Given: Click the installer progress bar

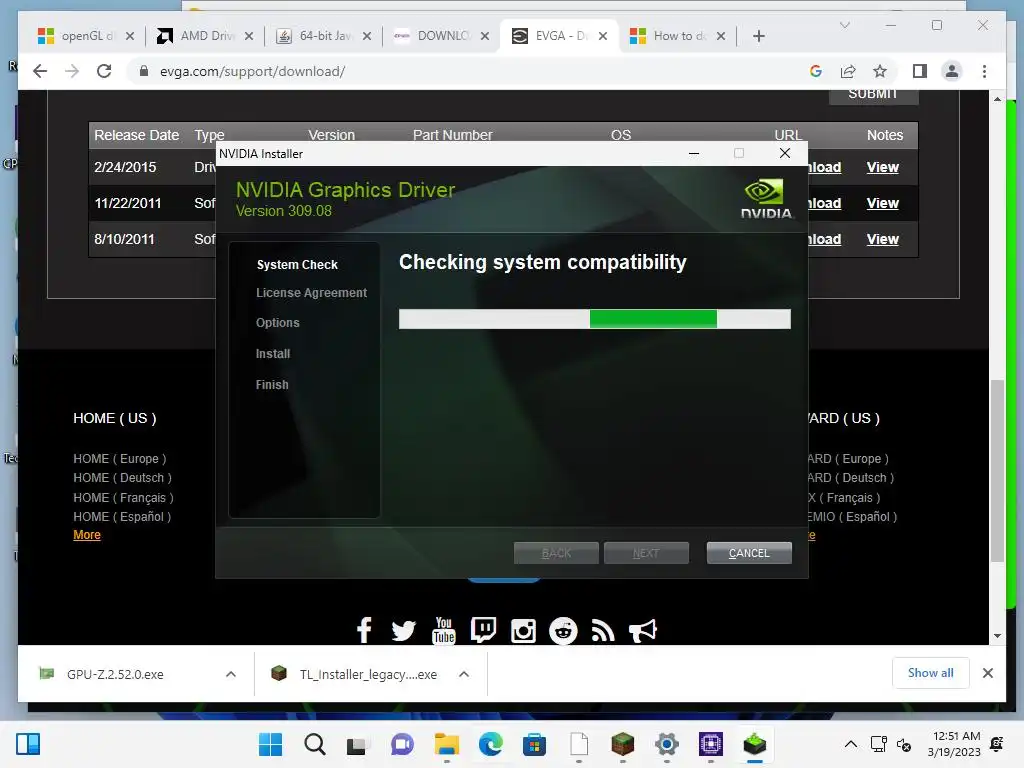Looking at the screenshot, I should coord(595,319).
